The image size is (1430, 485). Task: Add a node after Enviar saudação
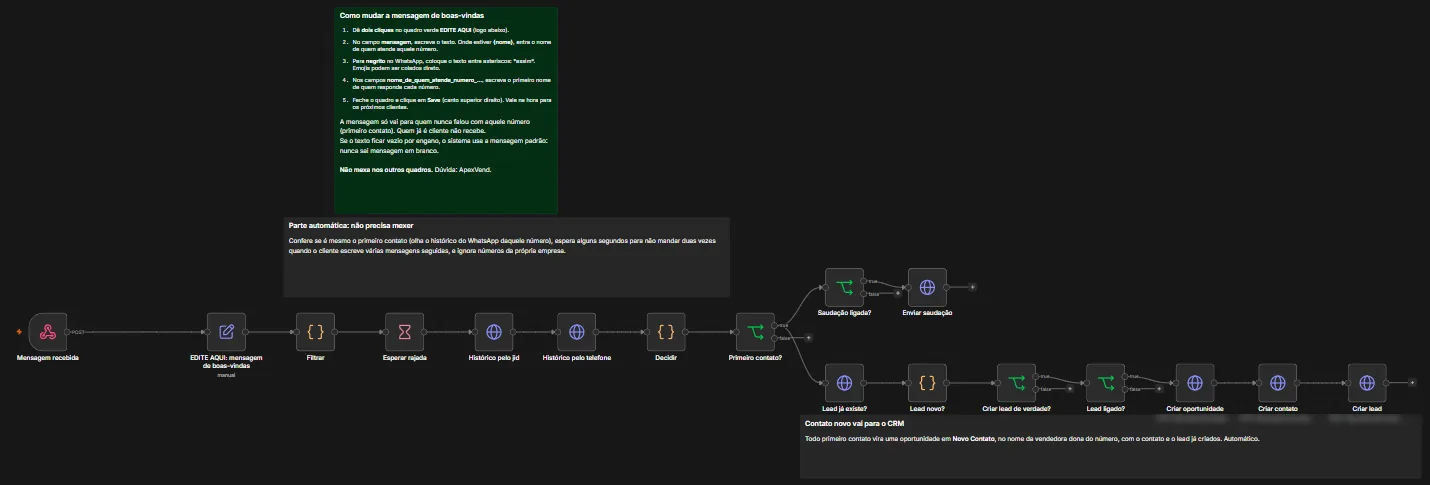click(x=973, y=287)
